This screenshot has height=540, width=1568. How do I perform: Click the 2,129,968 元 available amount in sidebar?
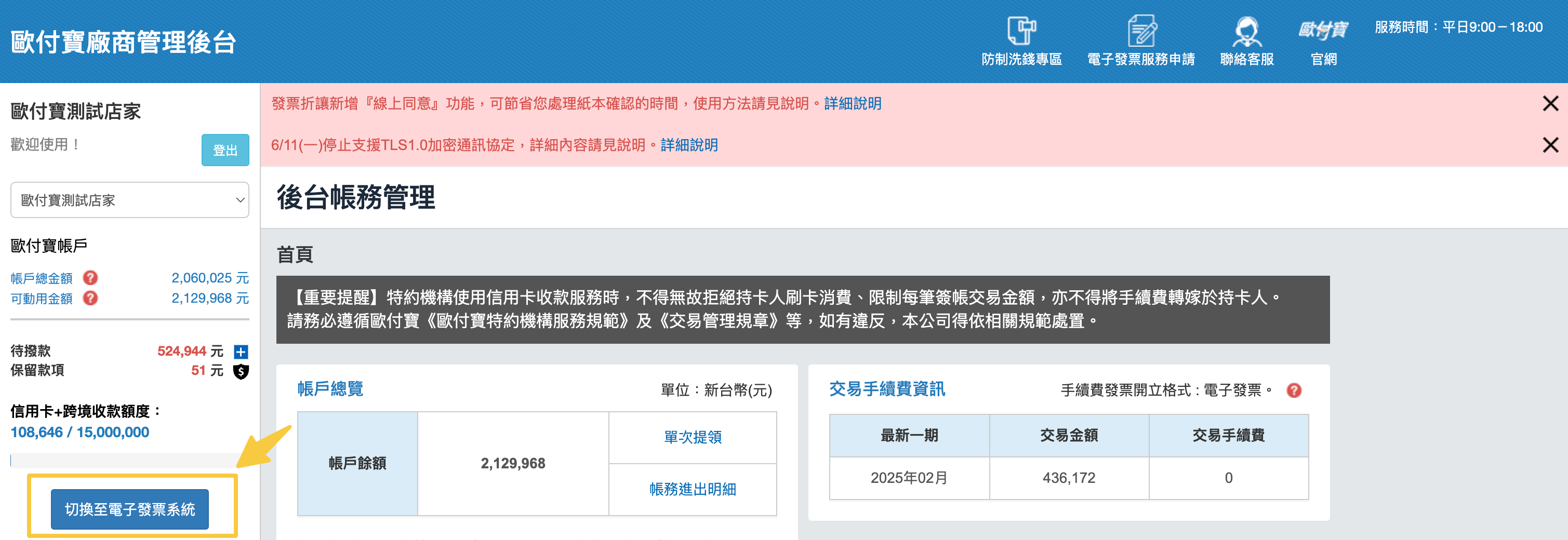point(210,298)
